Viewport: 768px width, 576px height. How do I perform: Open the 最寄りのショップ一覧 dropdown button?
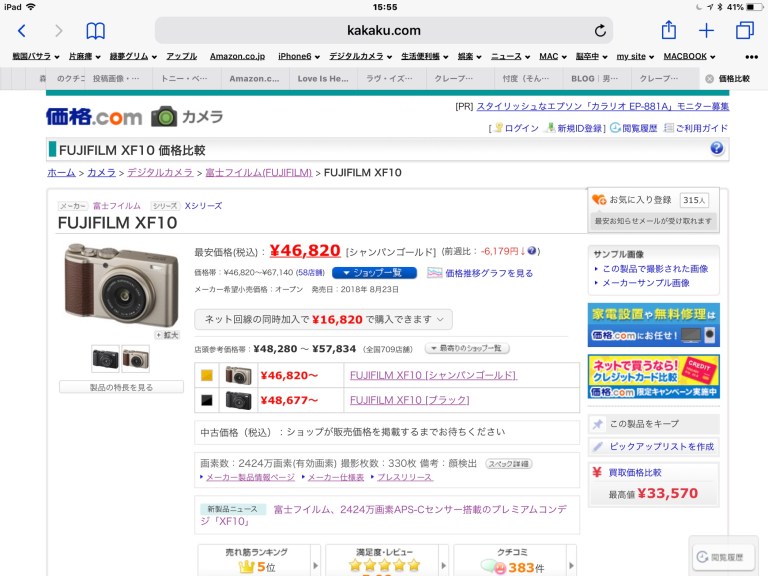coord(467,348)
